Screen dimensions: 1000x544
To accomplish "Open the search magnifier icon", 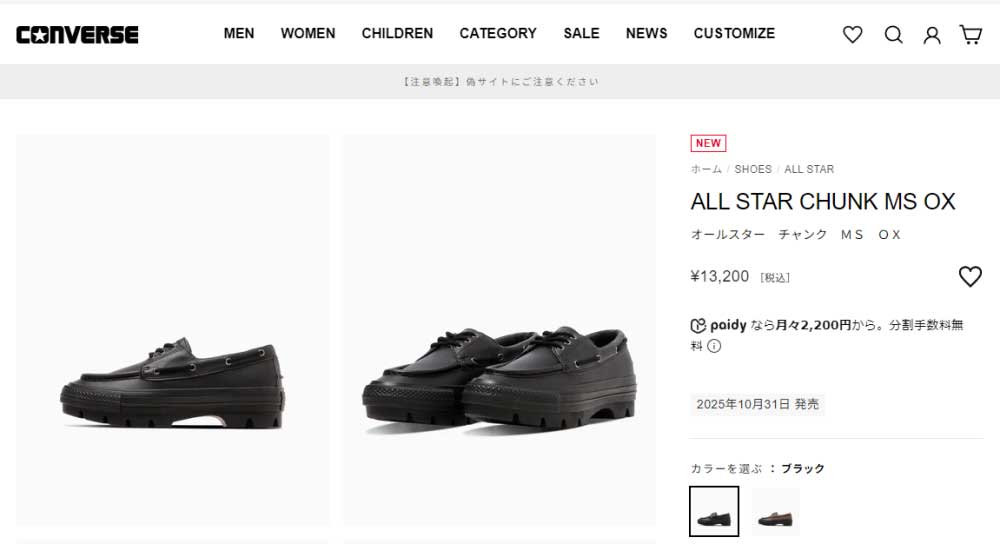I will 893,35.
